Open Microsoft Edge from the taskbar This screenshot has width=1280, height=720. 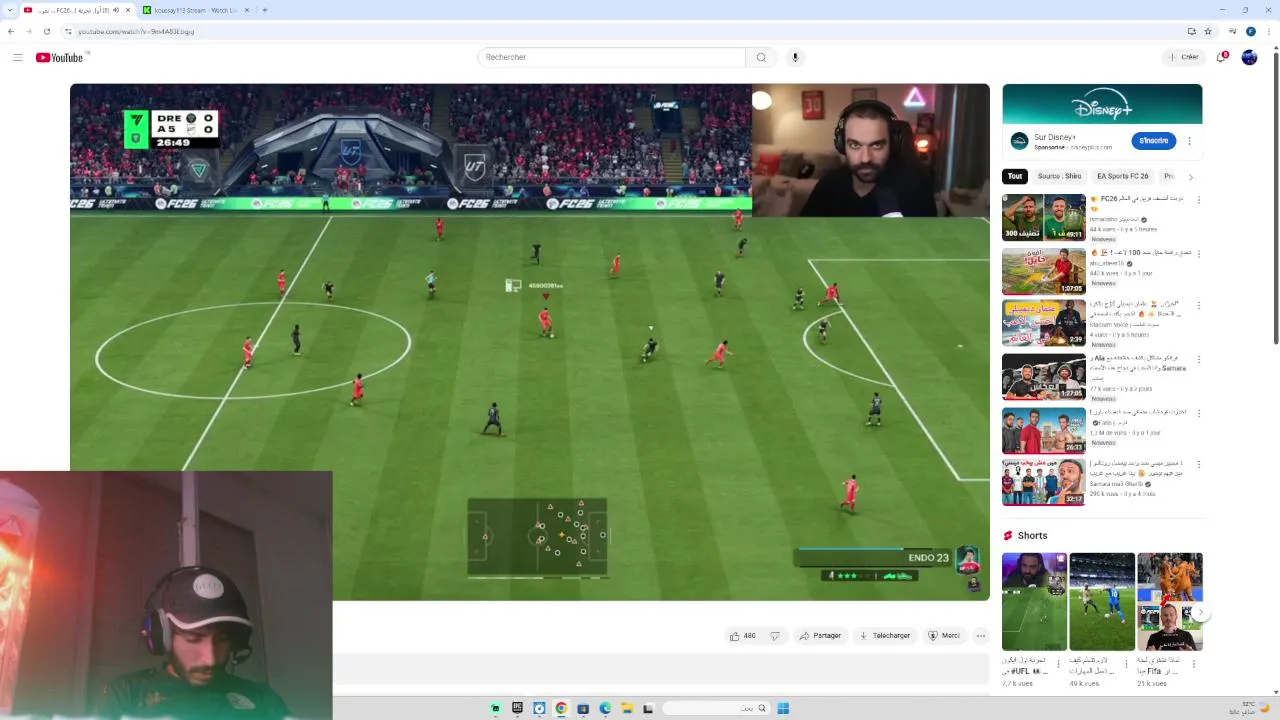[x=605, y=708]
